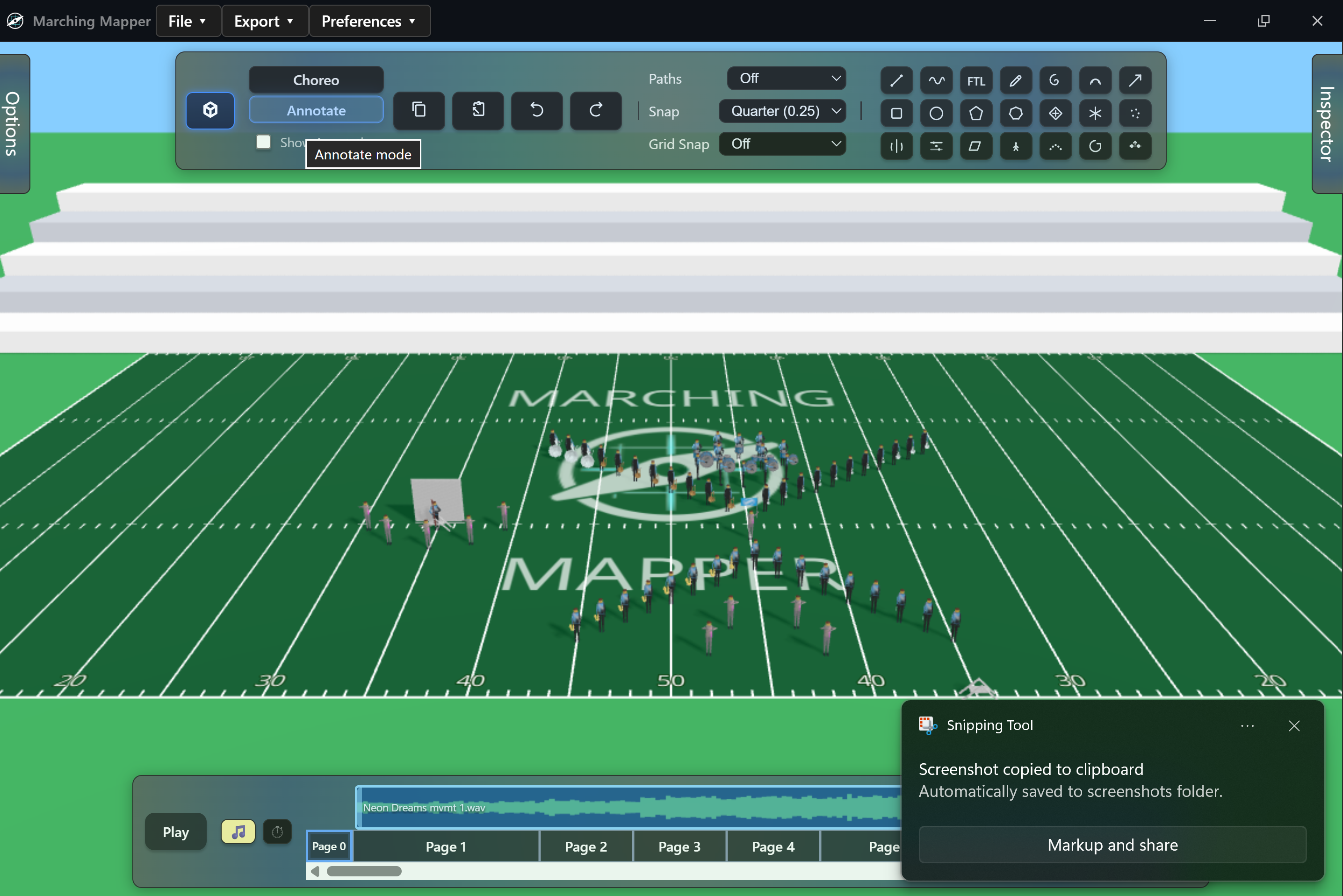Minimize the Marching Mapper window
The width and height of the screenshot is (1343, 896).
(1210, 21)
